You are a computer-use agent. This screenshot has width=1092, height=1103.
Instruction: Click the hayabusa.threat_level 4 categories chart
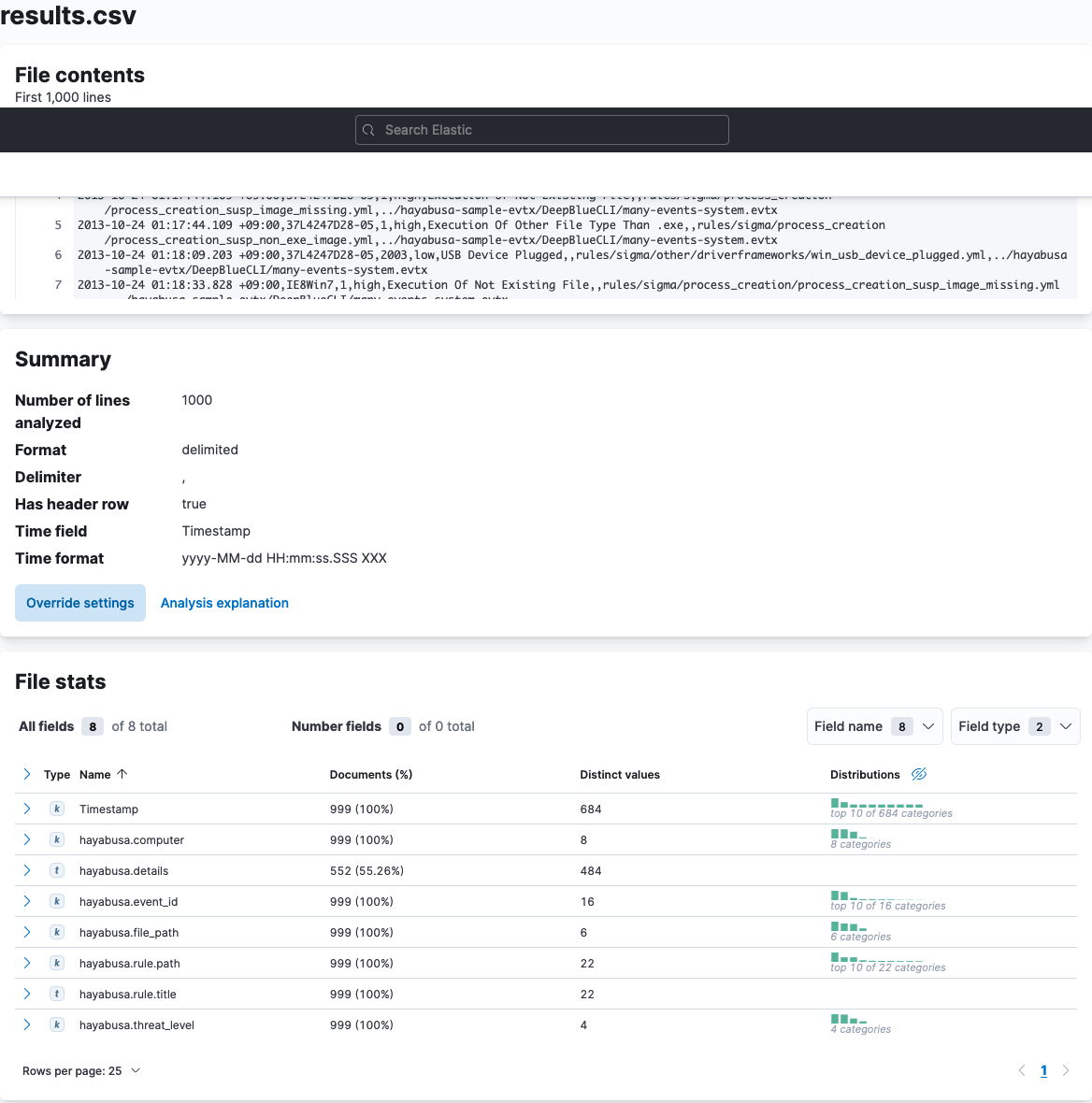pos(849,1019)
